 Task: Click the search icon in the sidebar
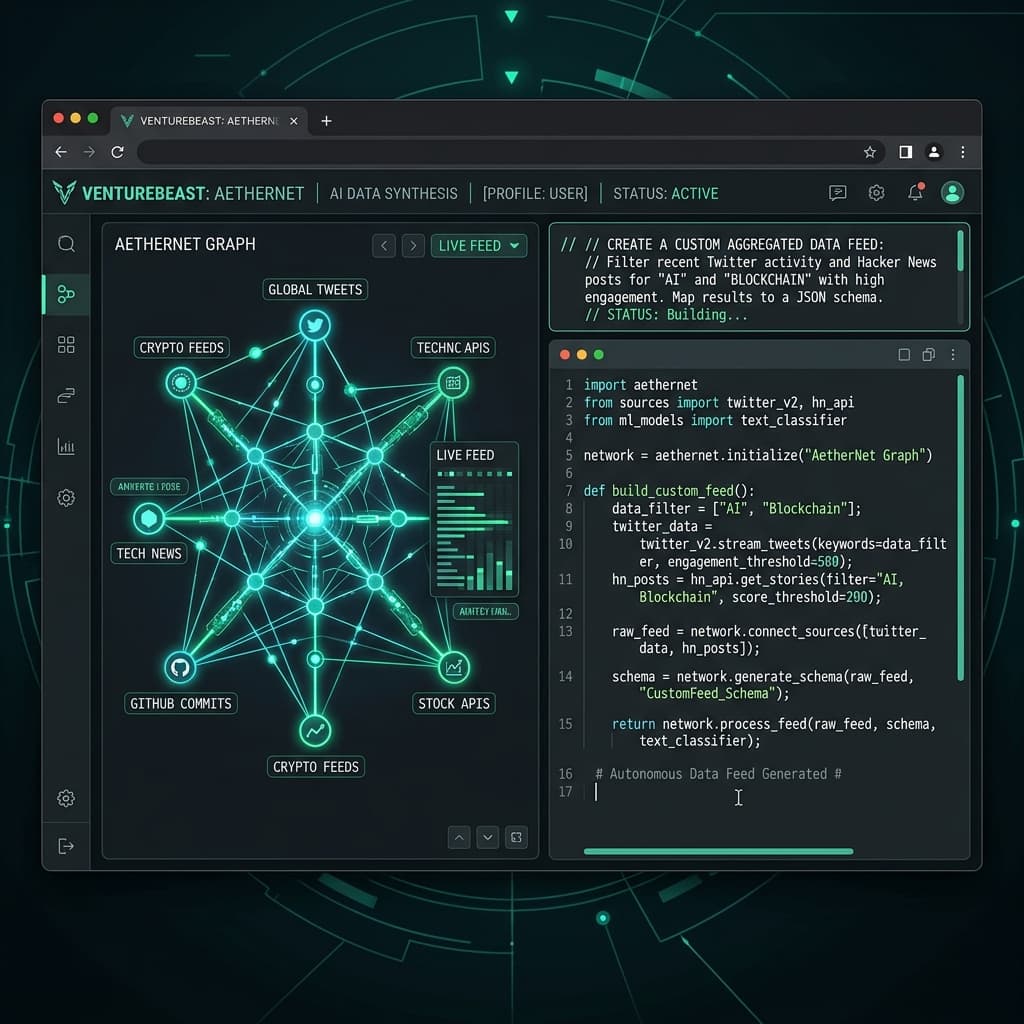point(66,244)
